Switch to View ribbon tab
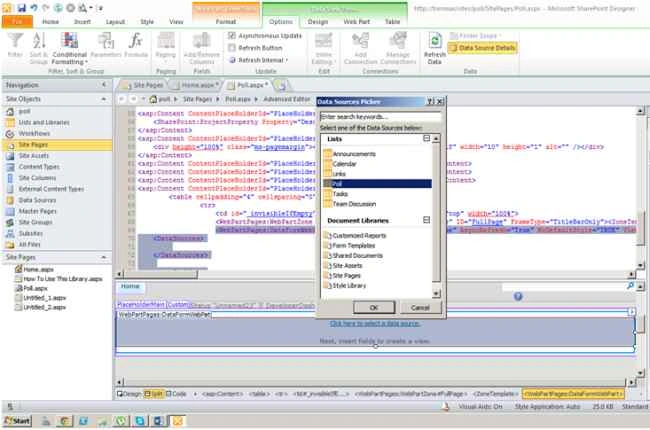 point(176,22)
